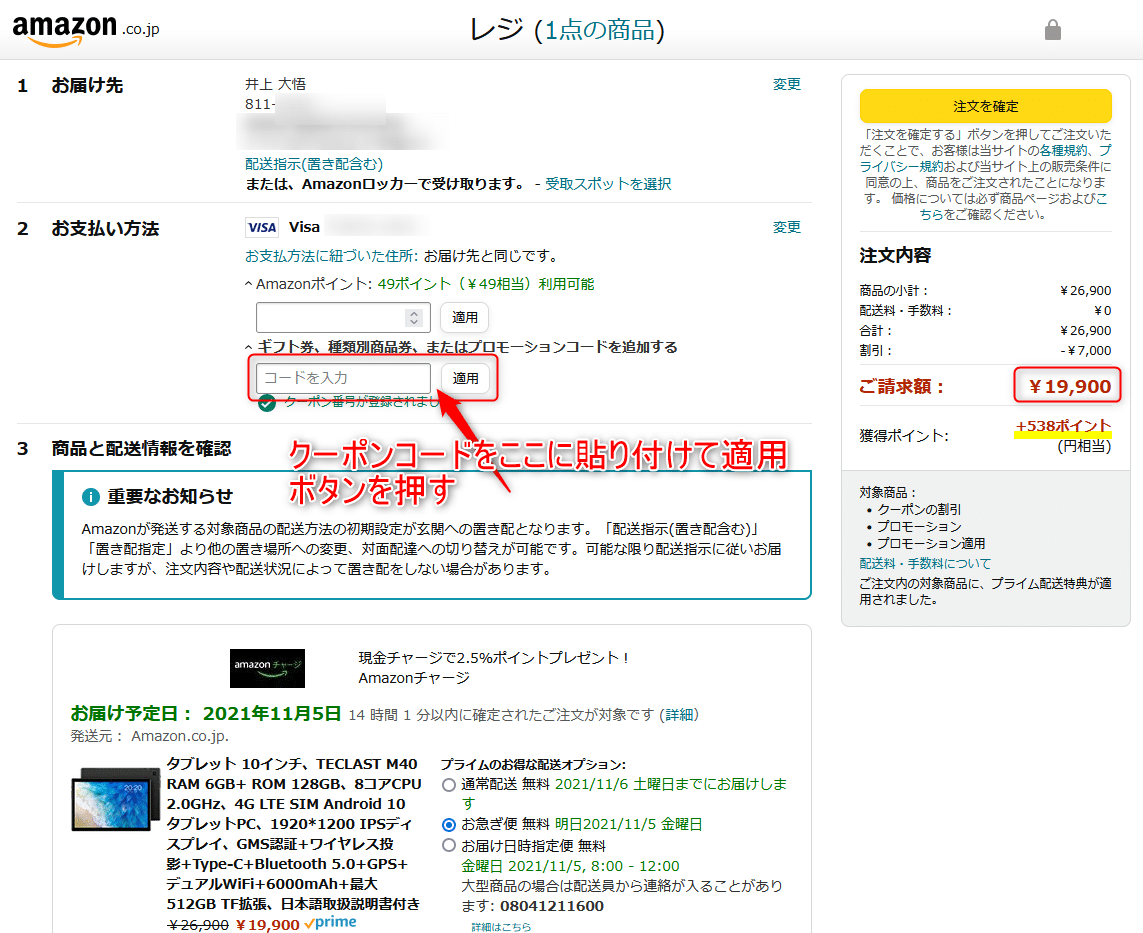Click the secure checkout lock icon
This screenshot has height=933, width=1143.
(1053, 30)
